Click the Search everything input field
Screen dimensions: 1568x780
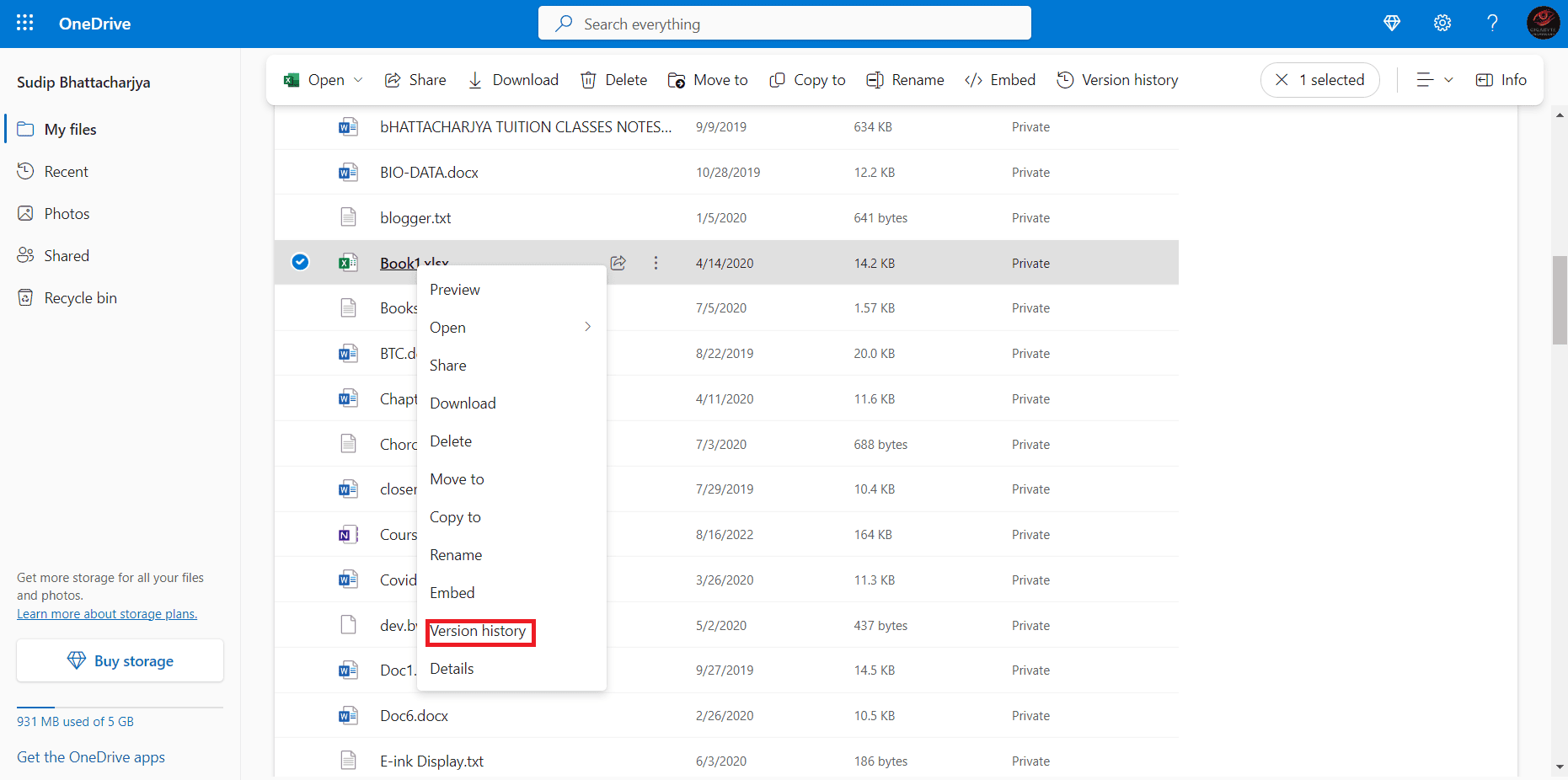click(x=784, y=24)
